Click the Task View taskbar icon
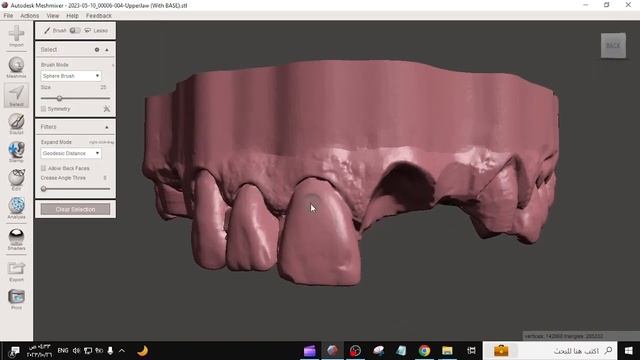Screen dimensions: 640x360 [471, 351]
